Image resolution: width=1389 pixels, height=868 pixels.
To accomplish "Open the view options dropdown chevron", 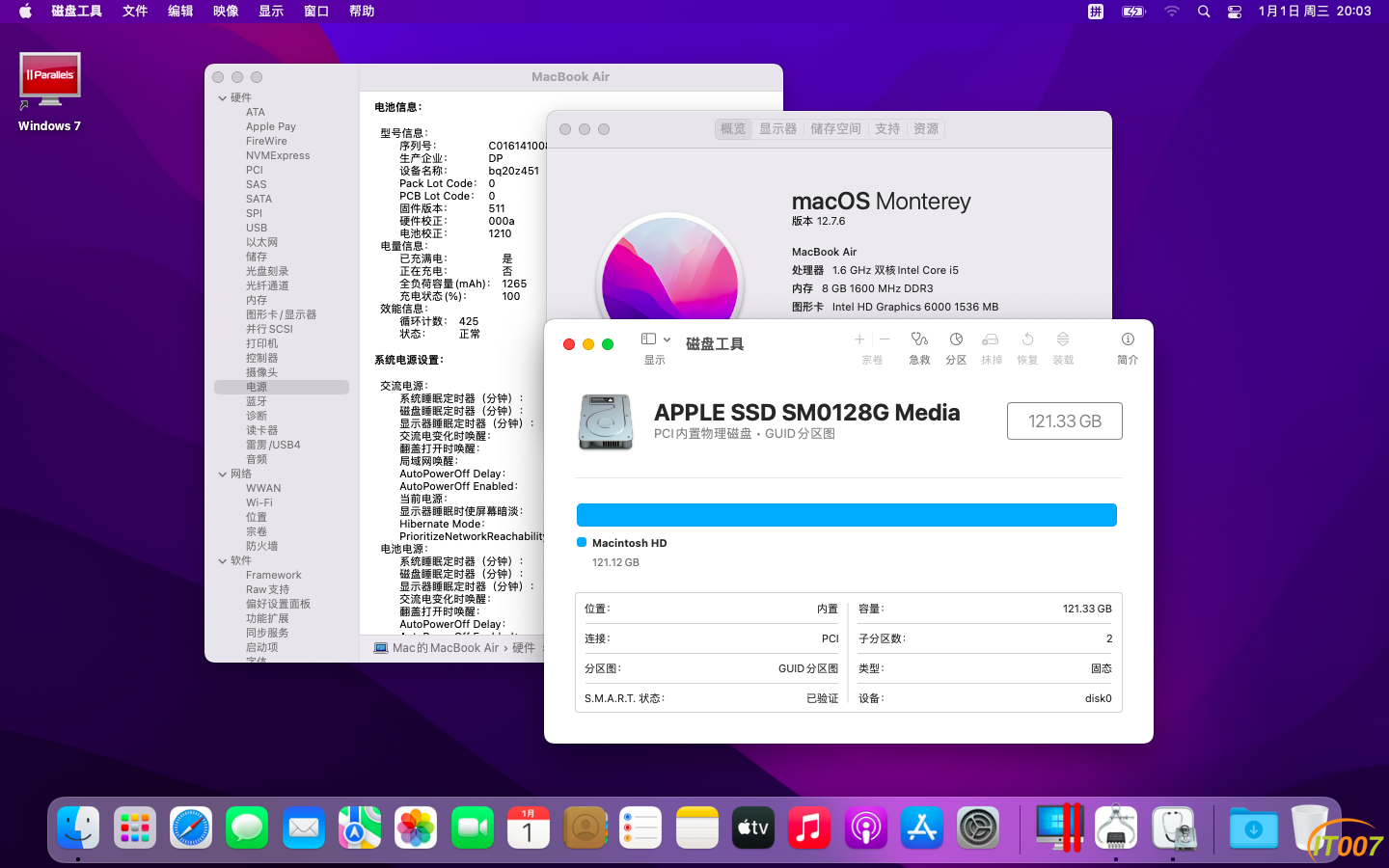I will point(667,339).
